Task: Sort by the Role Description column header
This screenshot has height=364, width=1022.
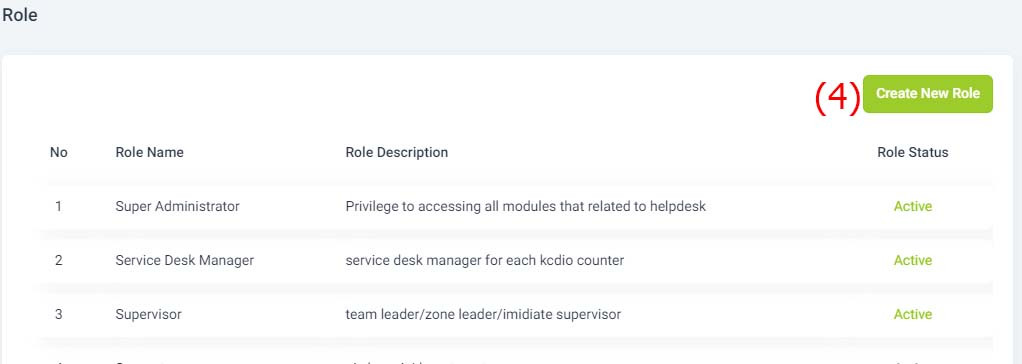Action: click(x=396, y=152)
